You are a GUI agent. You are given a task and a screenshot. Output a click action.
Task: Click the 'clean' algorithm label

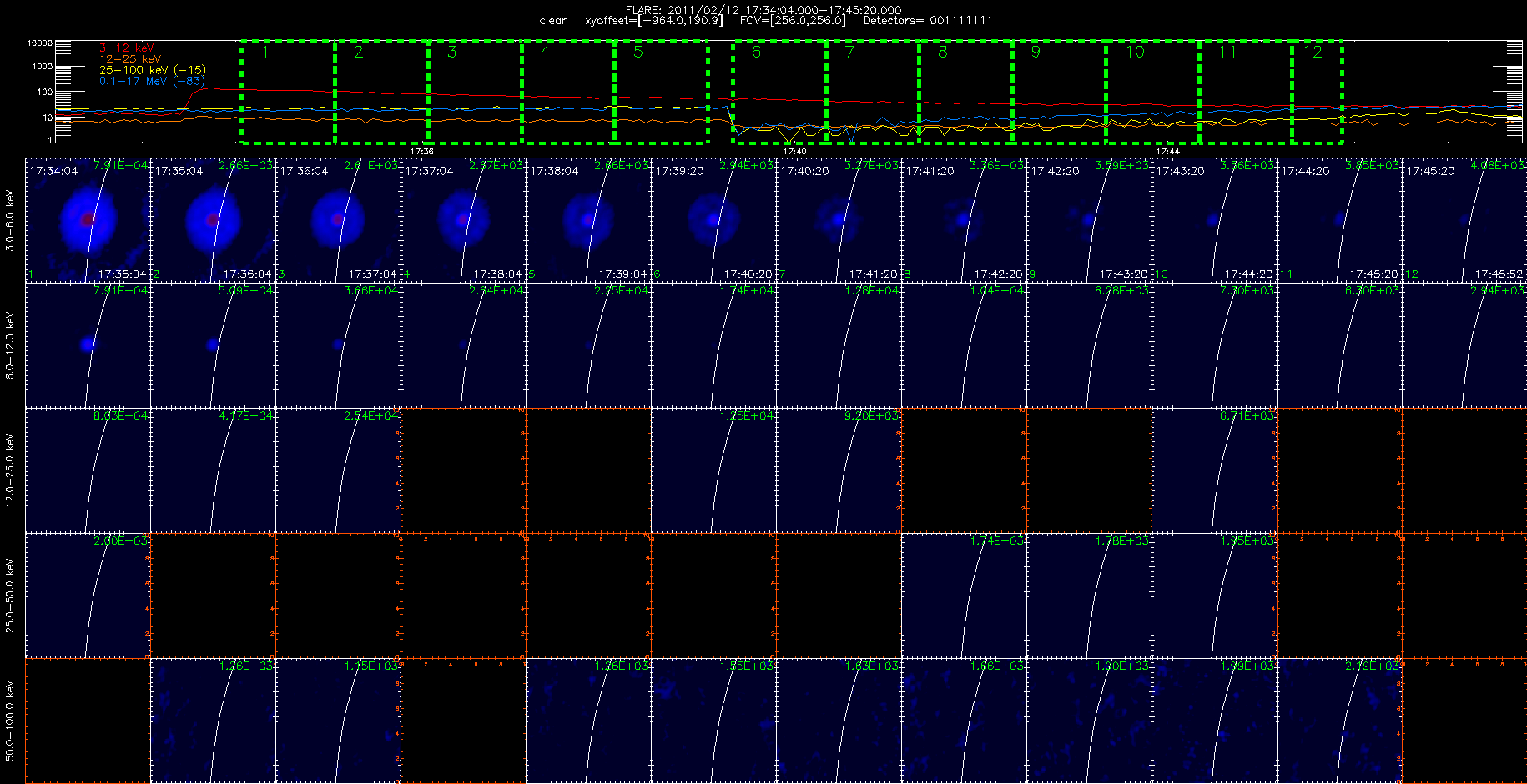(x=553, y=21)
